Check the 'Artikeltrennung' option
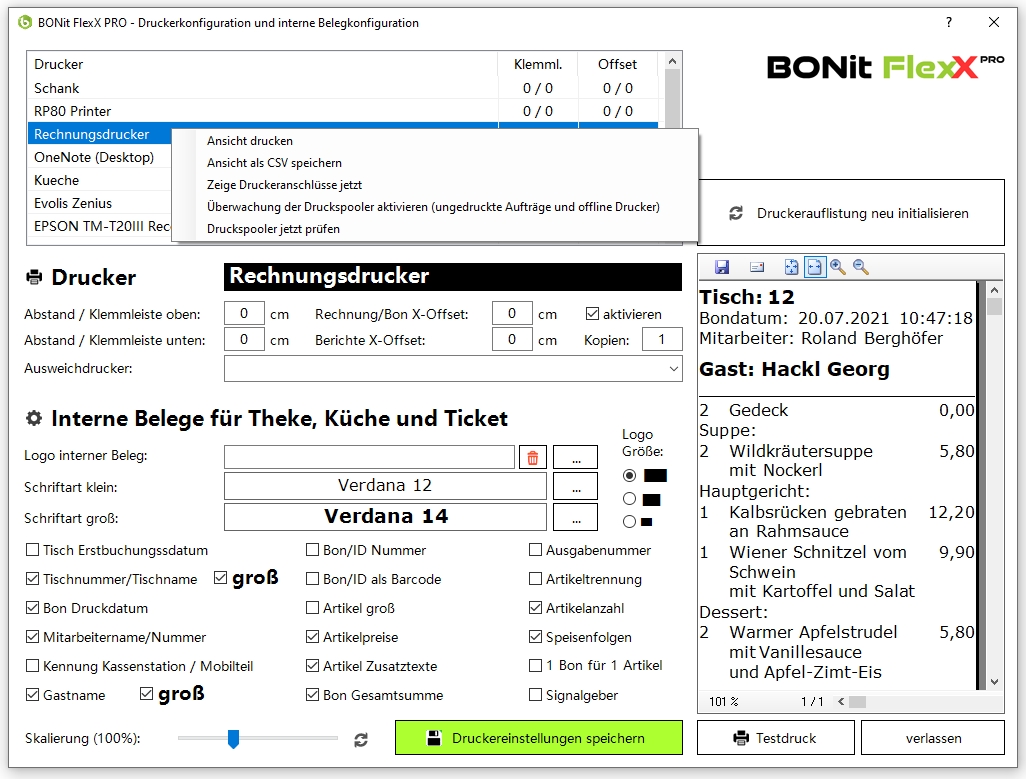The image size is (1026, 779). tap(535, 579)
